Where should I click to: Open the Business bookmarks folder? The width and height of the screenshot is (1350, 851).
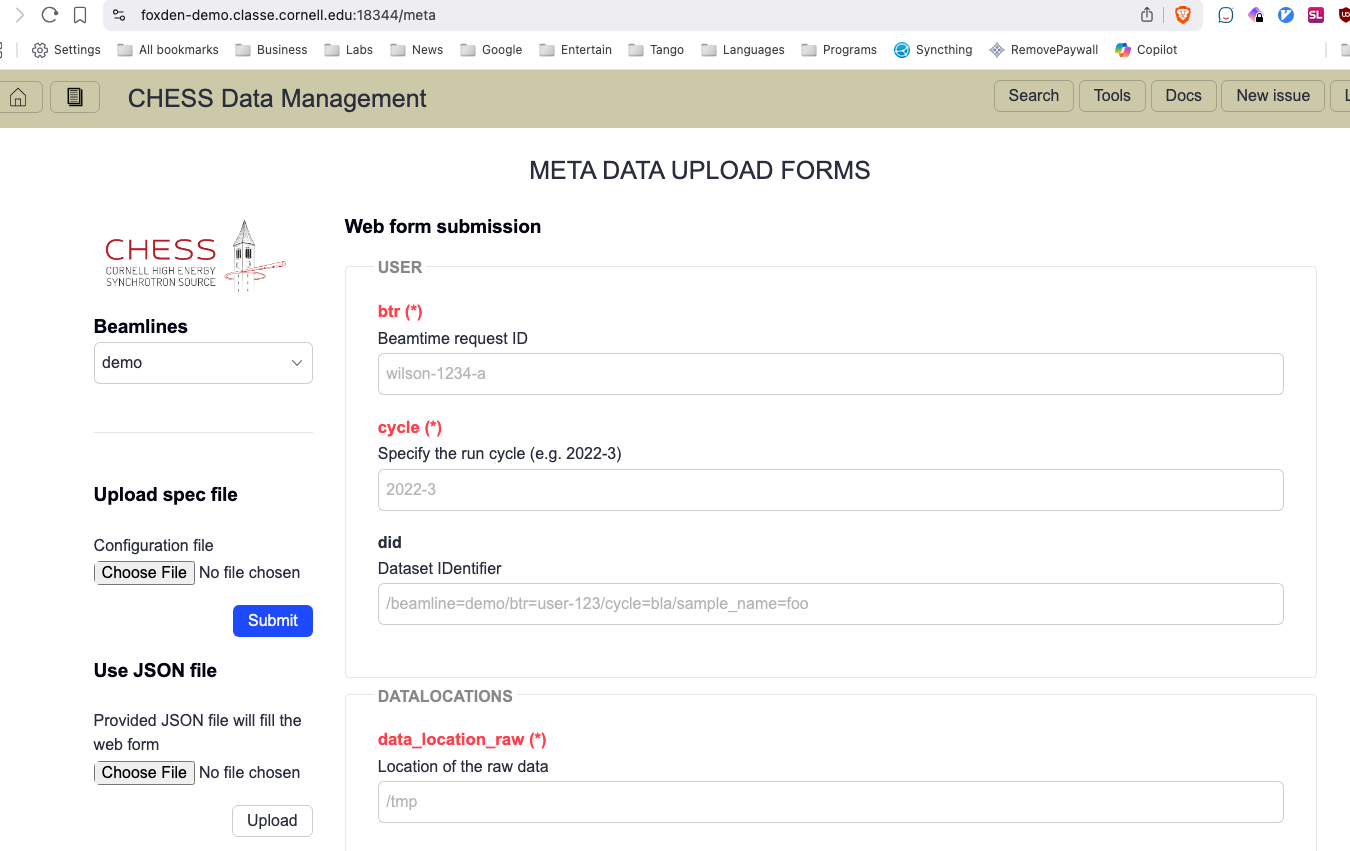pyautogui.click(x=271, y=50)
